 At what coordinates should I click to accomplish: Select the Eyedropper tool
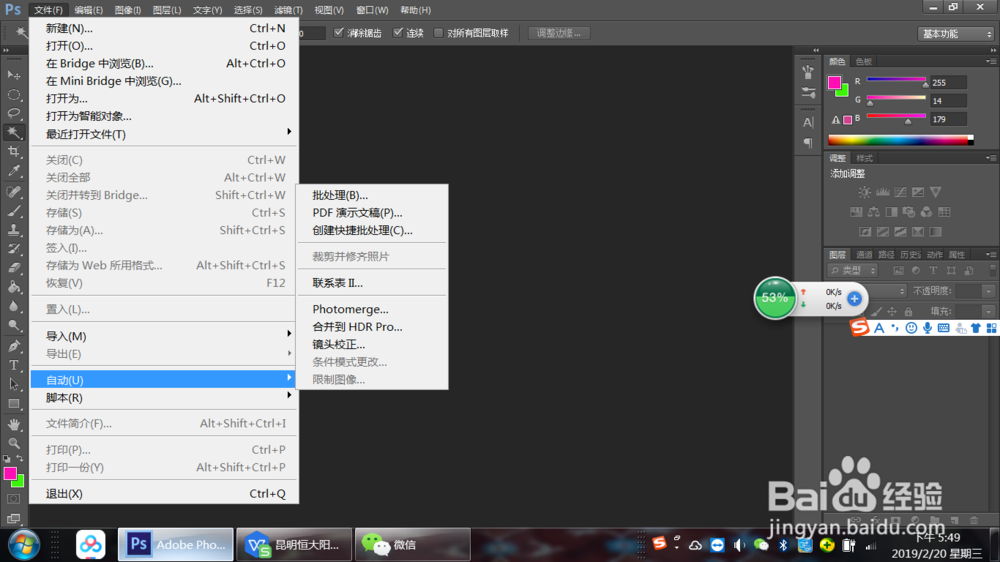coord(13,171)
